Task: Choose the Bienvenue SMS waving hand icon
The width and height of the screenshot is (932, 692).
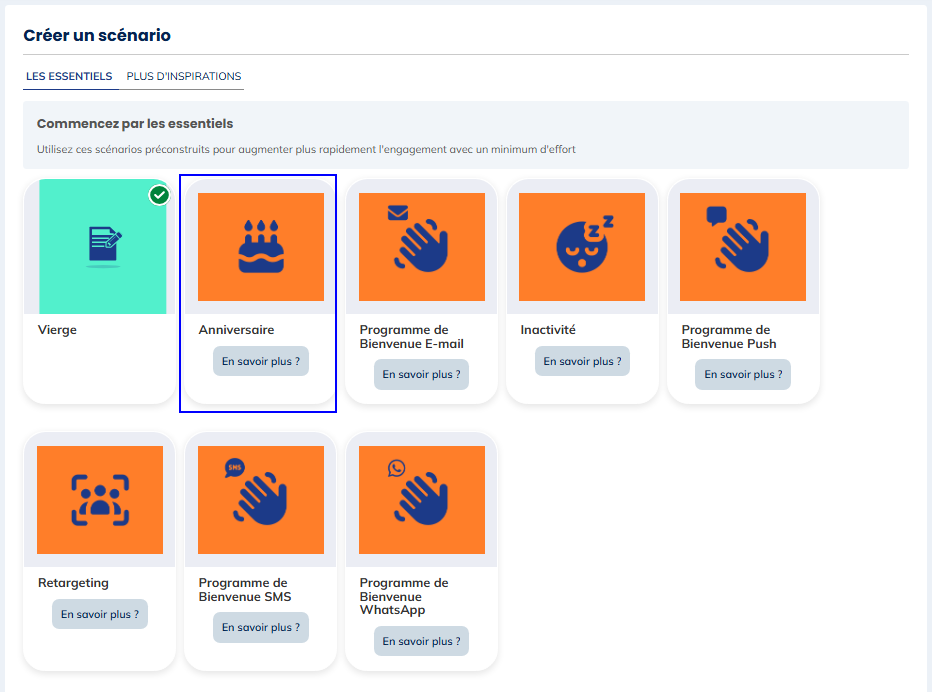Action: point(261,495)
